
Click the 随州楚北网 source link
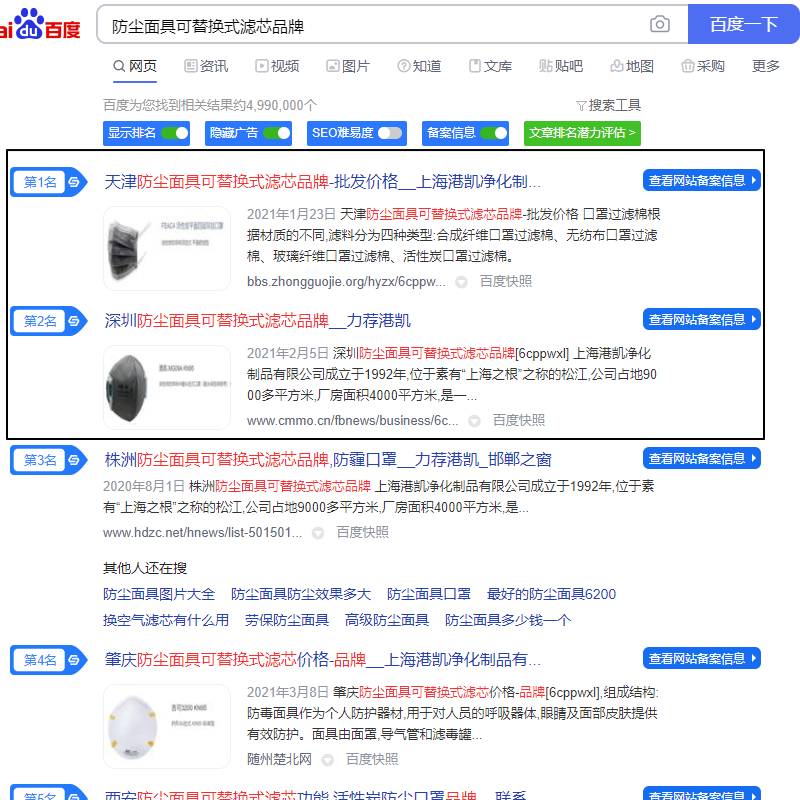click(279, 760)
